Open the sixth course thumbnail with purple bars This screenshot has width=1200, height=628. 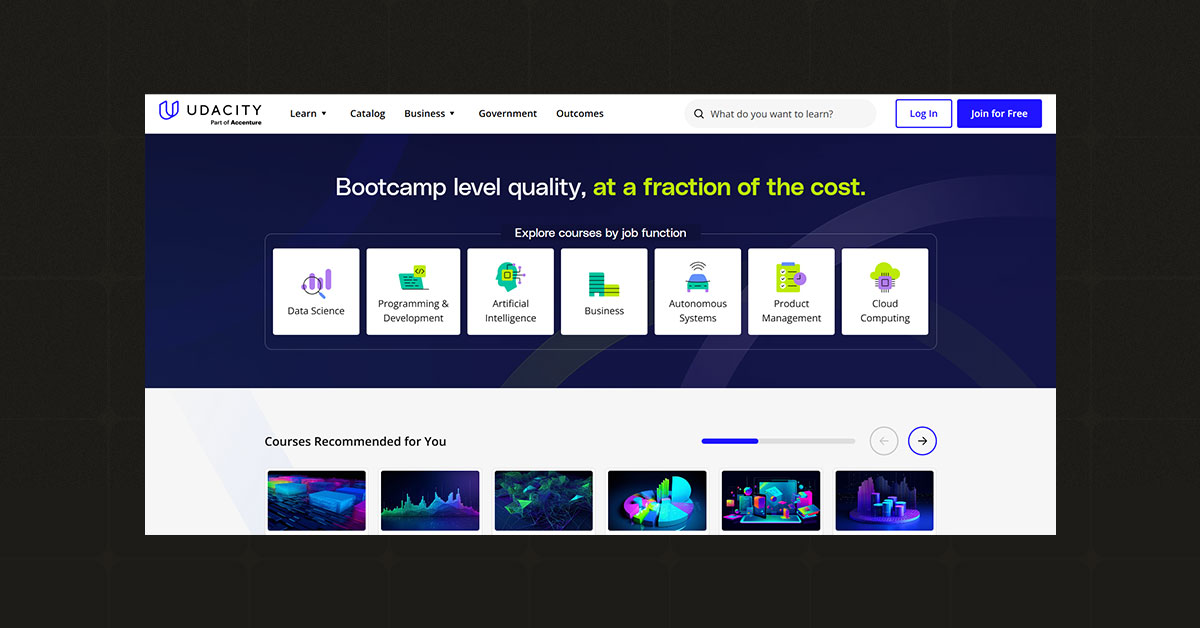pos(884,501)
